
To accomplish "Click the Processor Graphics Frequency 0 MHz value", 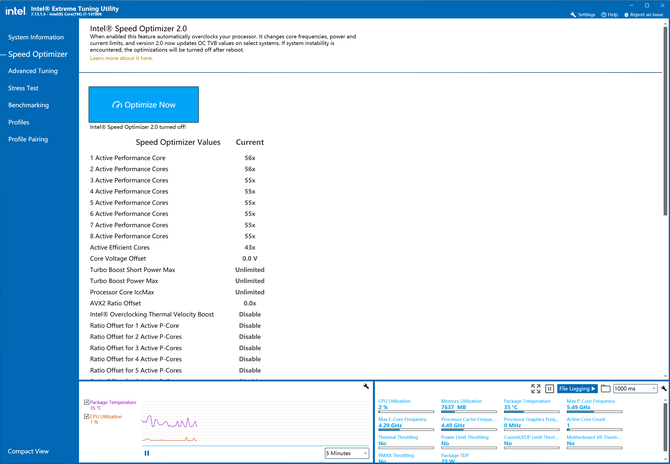I will tap(512, 426).
